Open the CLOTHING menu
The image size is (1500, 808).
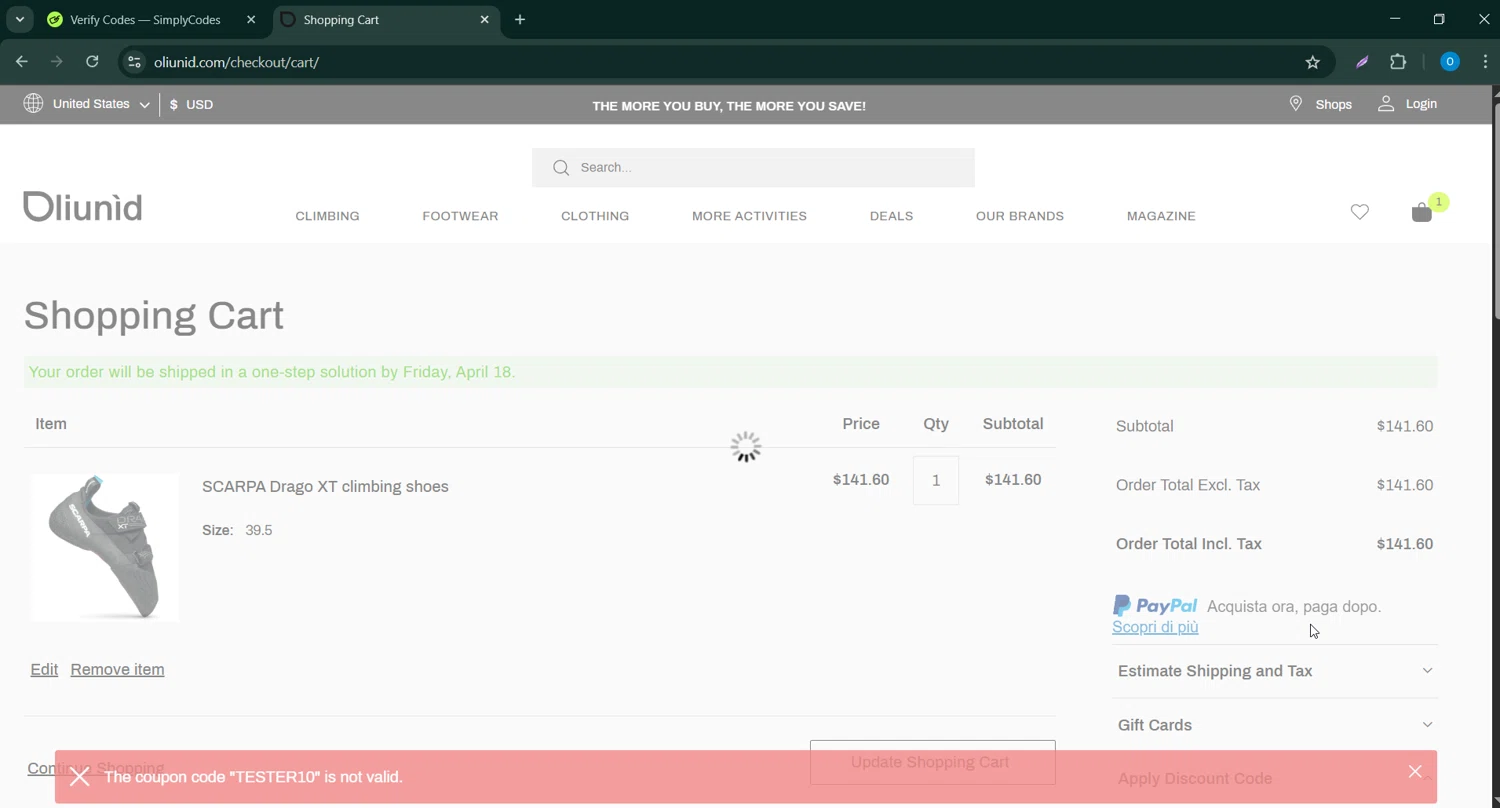pos(595,216)
